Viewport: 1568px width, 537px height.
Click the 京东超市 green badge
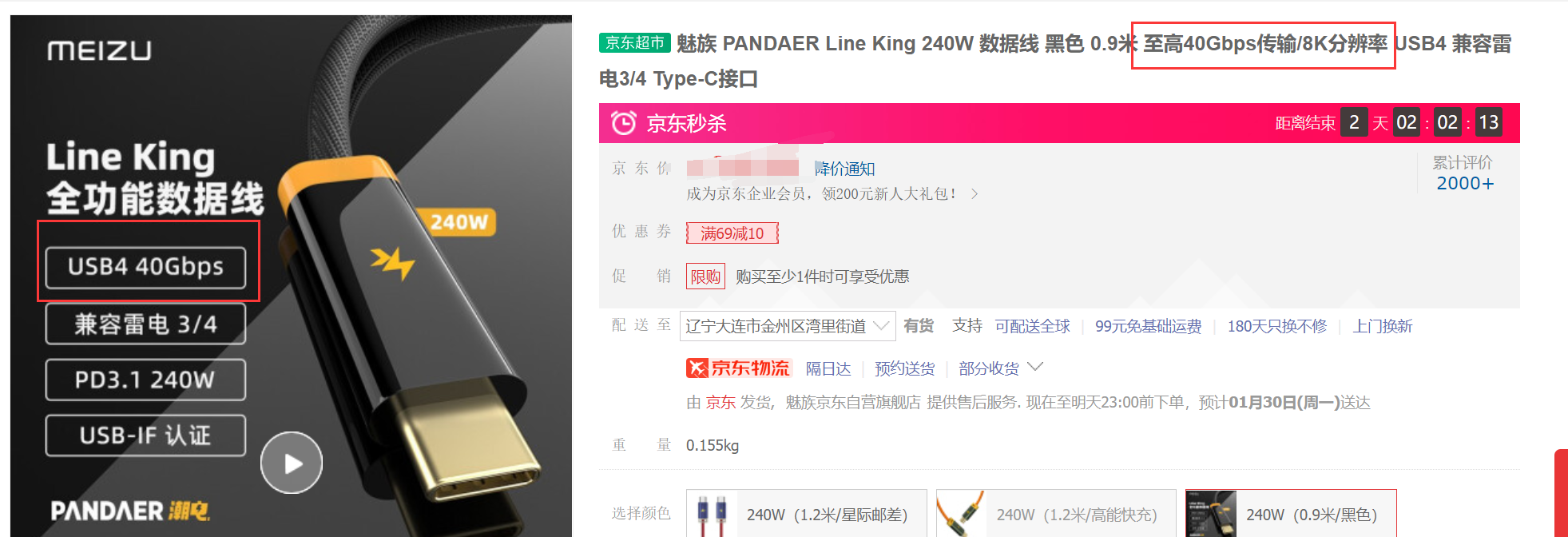pos(634,43)
